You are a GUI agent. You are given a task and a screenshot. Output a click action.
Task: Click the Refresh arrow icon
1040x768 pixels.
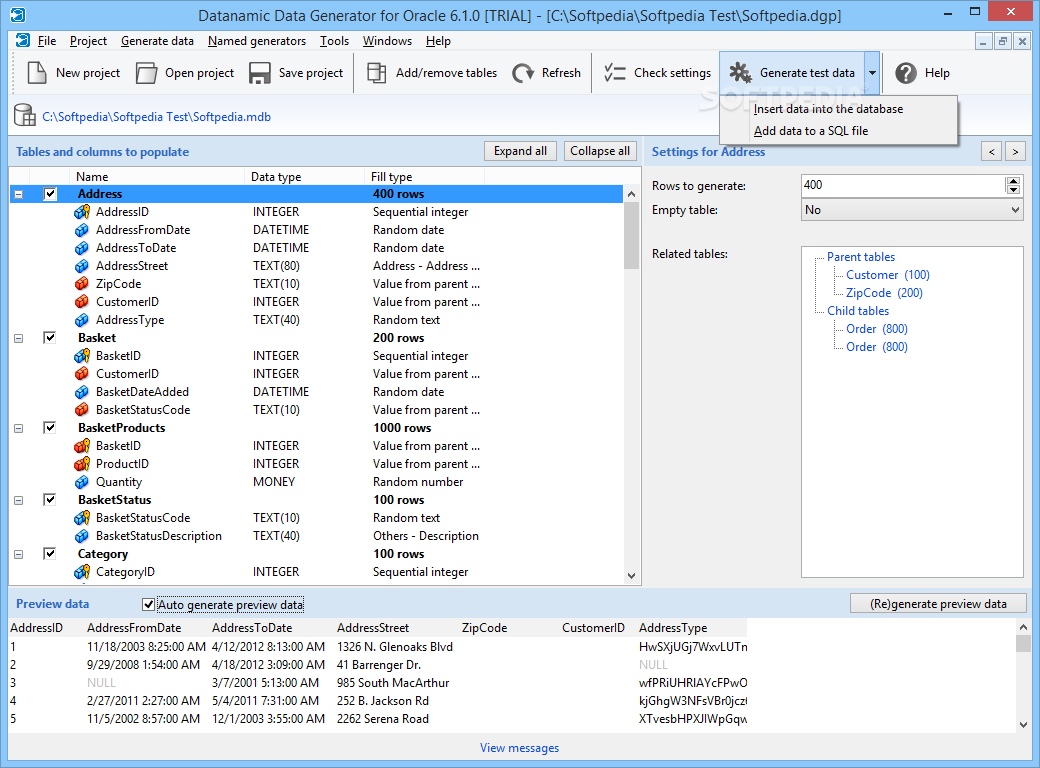[x=523, y=72]
